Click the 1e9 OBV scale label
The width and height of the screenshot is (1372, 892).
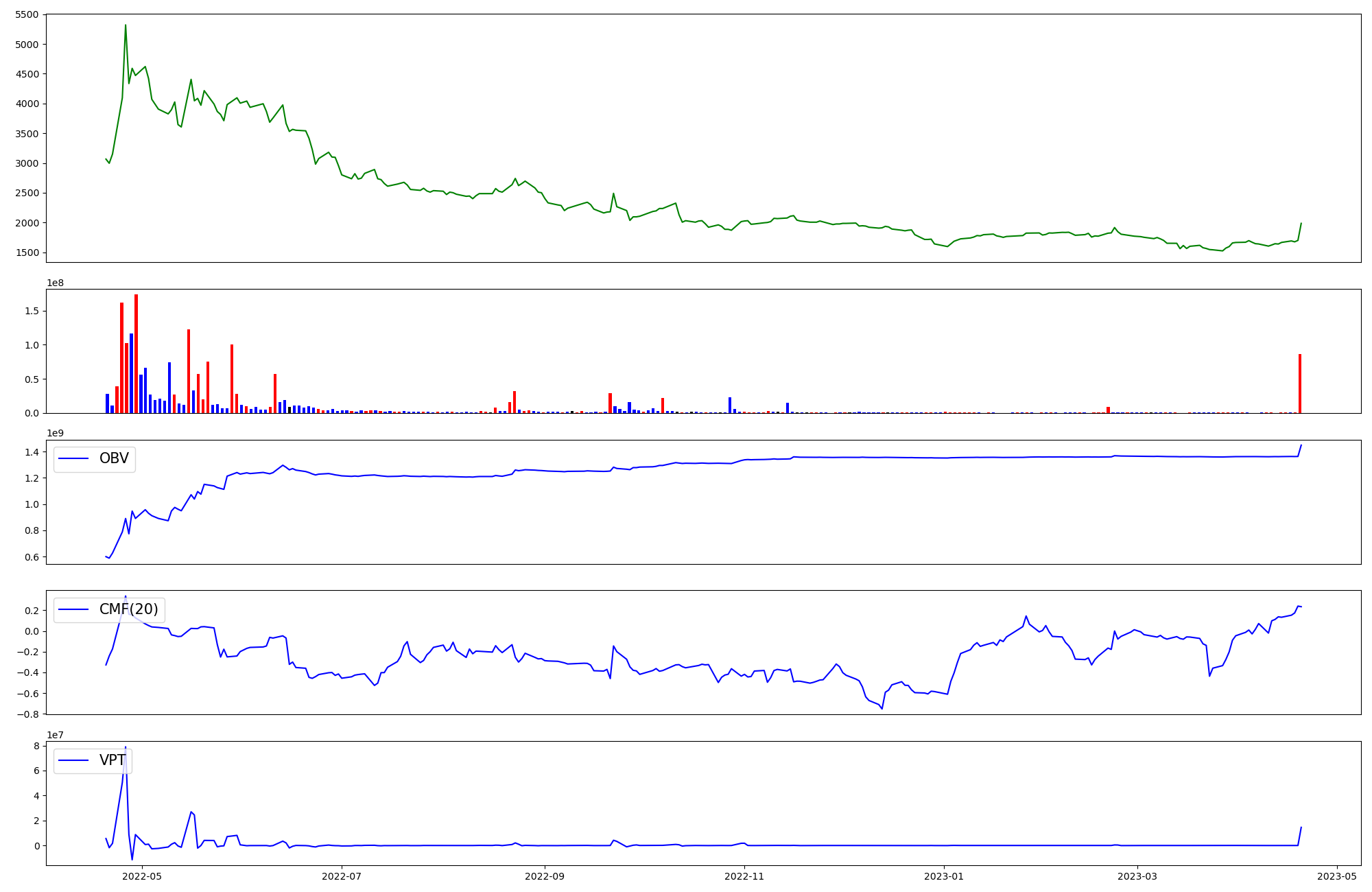(x=55, y=434)
